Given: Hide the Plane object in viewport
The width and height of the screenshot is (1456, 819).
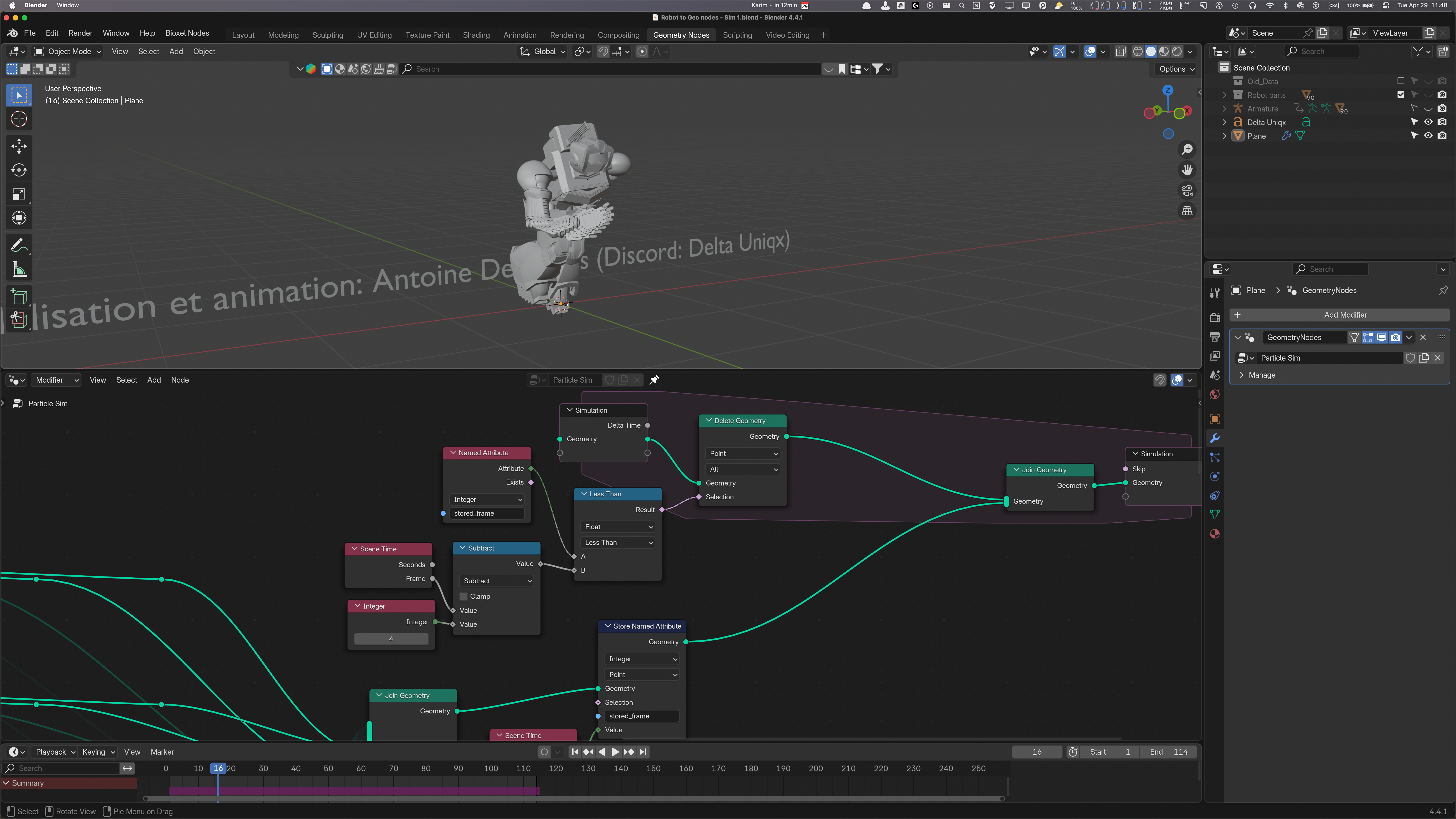Looking at the screenshot, I should 1428,136.
